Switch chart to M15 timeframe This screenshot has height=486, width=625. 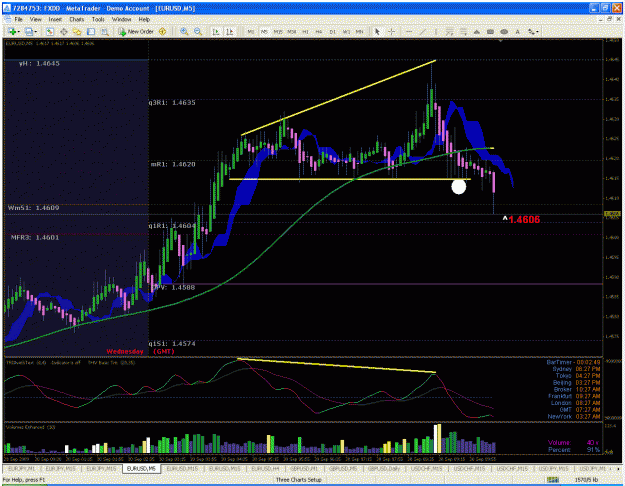pyautogui.click(x=278, y=31)
